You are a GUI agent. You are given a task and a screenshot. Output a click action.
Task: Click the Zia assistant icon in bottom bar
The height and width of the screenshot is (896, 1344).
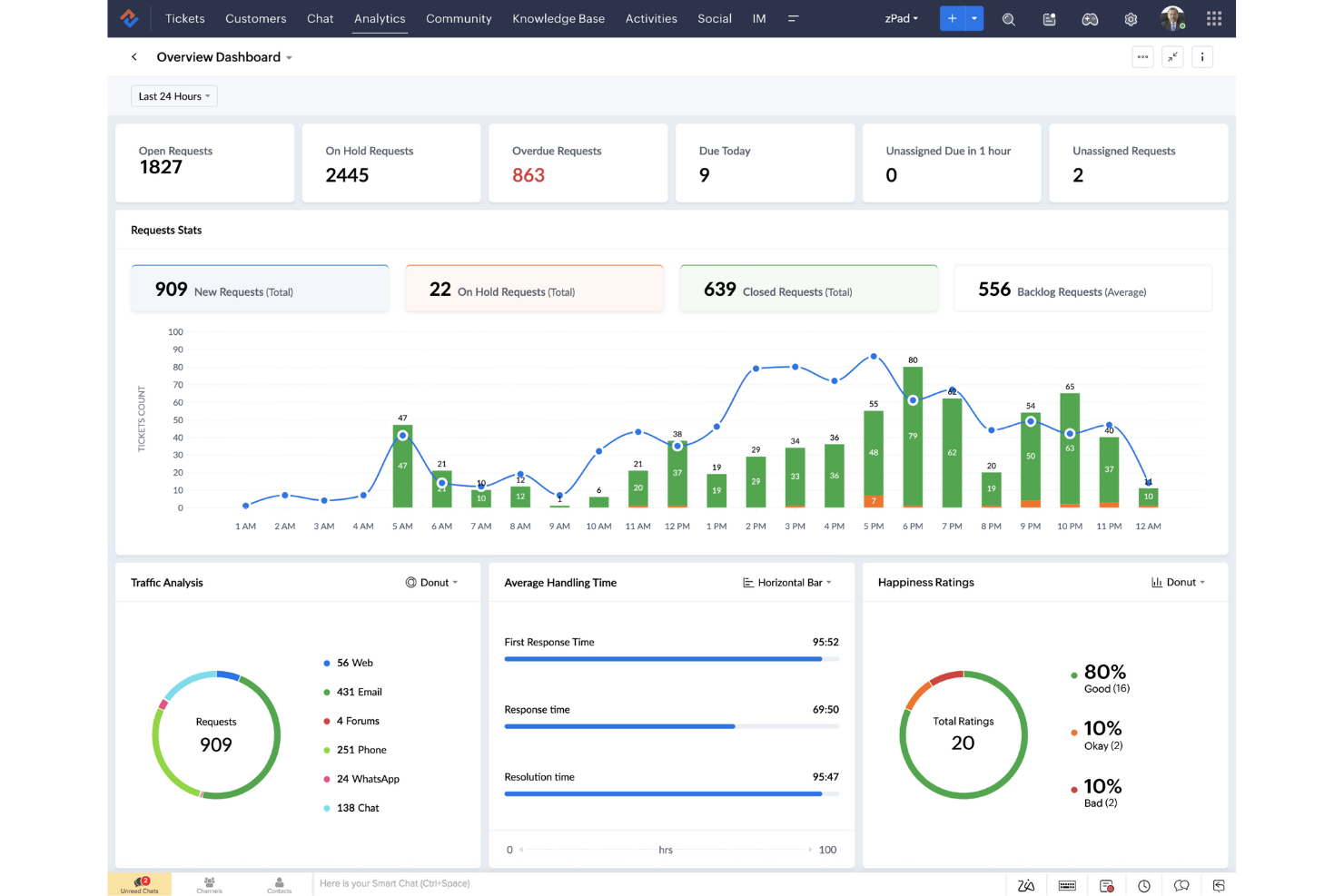coord(1026,885)
